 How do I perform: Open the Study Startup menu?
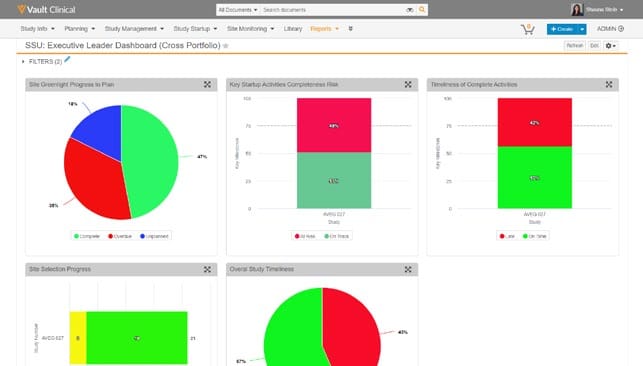tap(195, 29)
